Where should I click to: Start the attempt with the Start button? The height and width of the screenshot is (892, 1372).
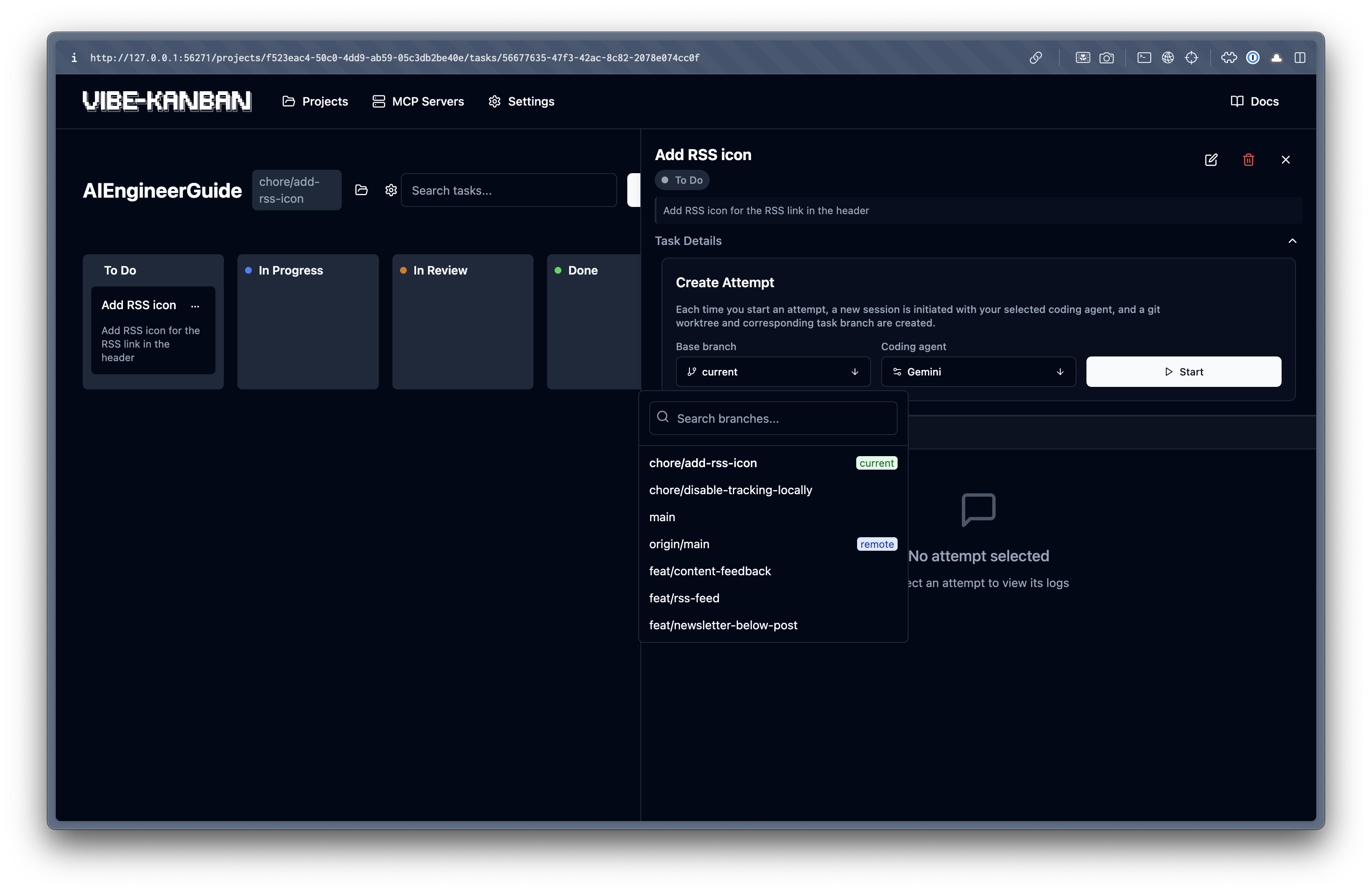(x=1184, y=372)
